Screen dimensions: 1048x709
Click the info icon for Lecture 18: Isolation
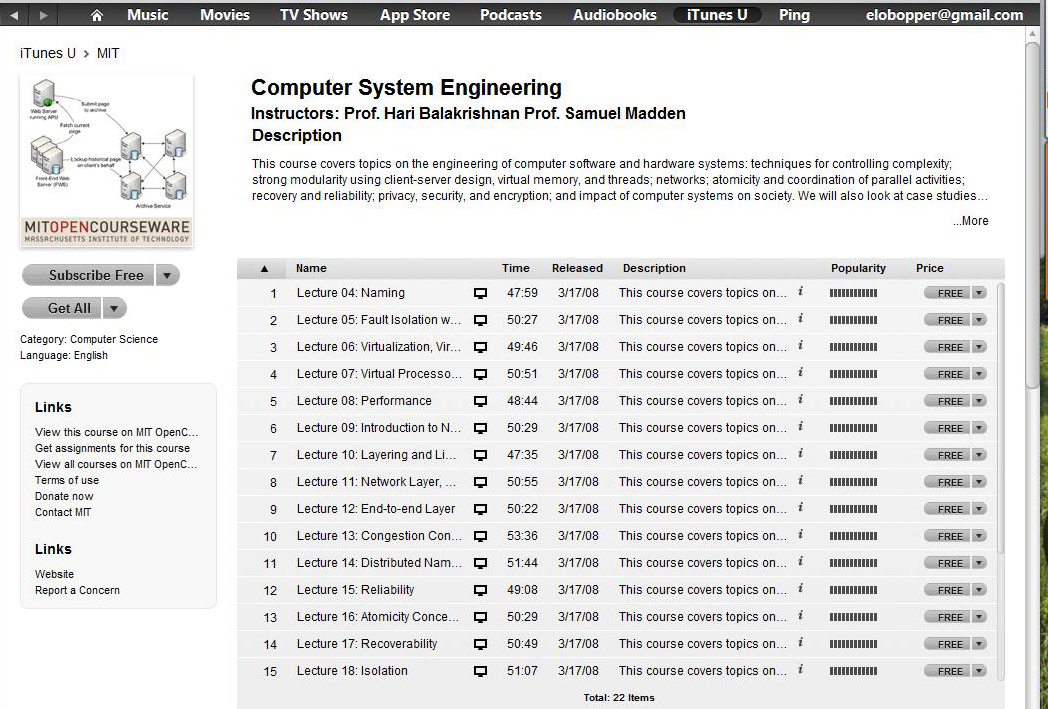point(801,670)
